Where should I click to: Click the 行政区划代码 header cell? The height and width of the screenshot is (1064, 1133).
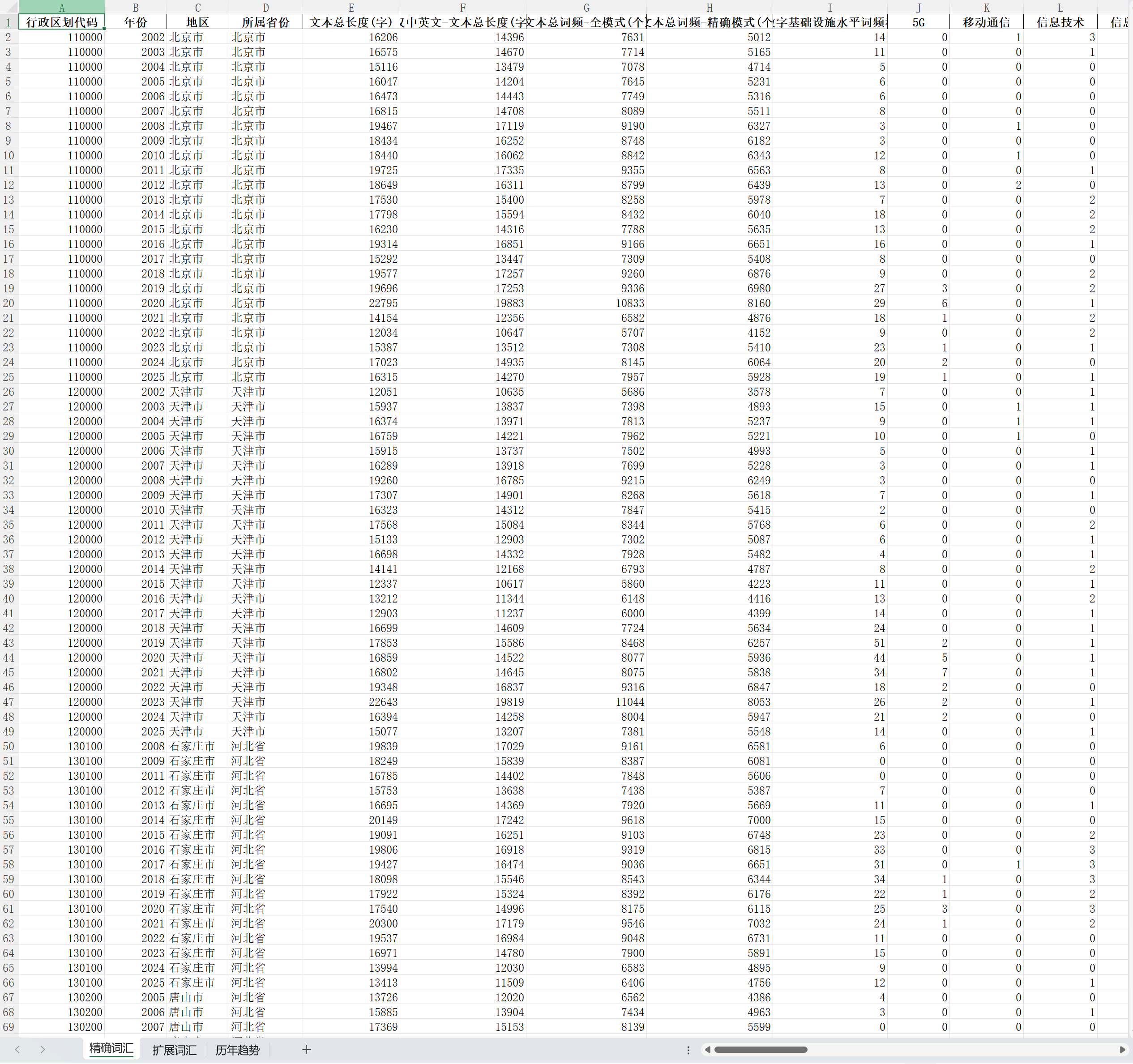tap(61, 22)
